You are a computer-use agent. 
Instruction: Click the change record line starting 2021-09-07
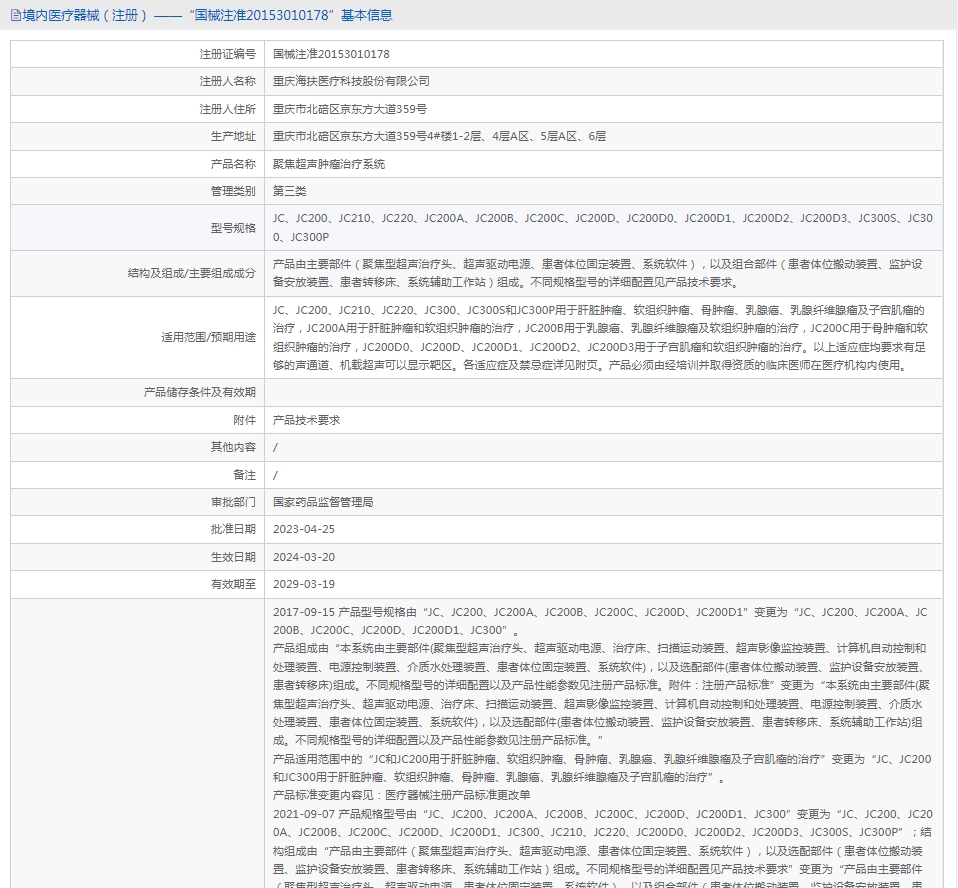tap(602, 814)
